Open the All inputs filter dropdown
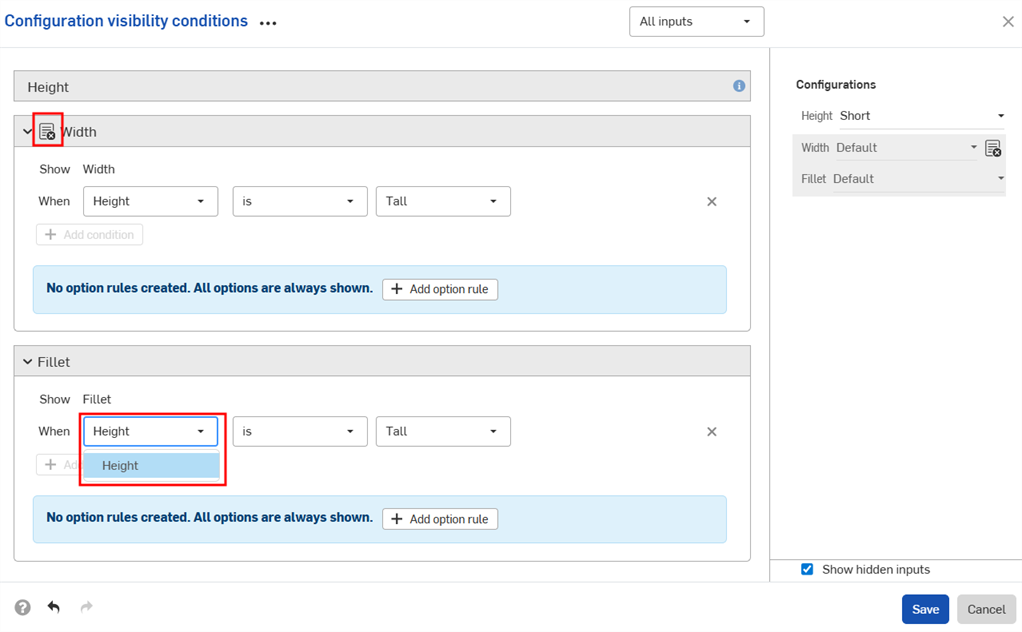Viewport: 1022px width, 632px height. point(696,22)
